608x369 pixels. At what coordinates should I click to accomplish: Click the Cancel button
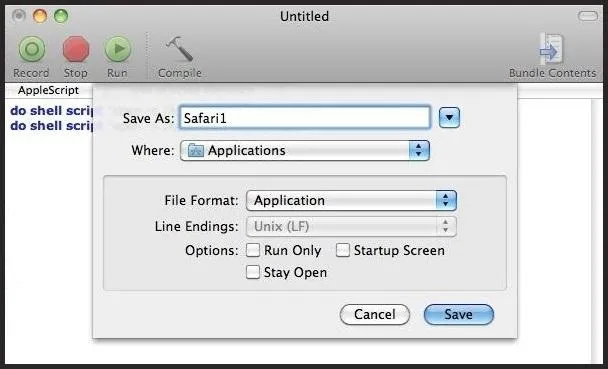pyautogui.click(x=375, y=314)
